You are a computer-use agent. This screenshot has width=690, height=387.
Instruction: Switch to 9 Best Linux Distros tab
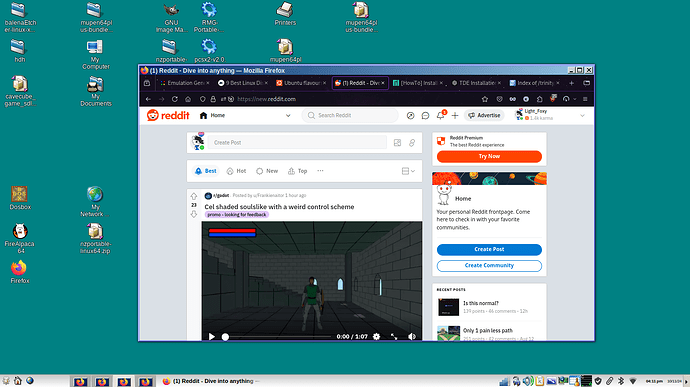[x=243, y=83]
